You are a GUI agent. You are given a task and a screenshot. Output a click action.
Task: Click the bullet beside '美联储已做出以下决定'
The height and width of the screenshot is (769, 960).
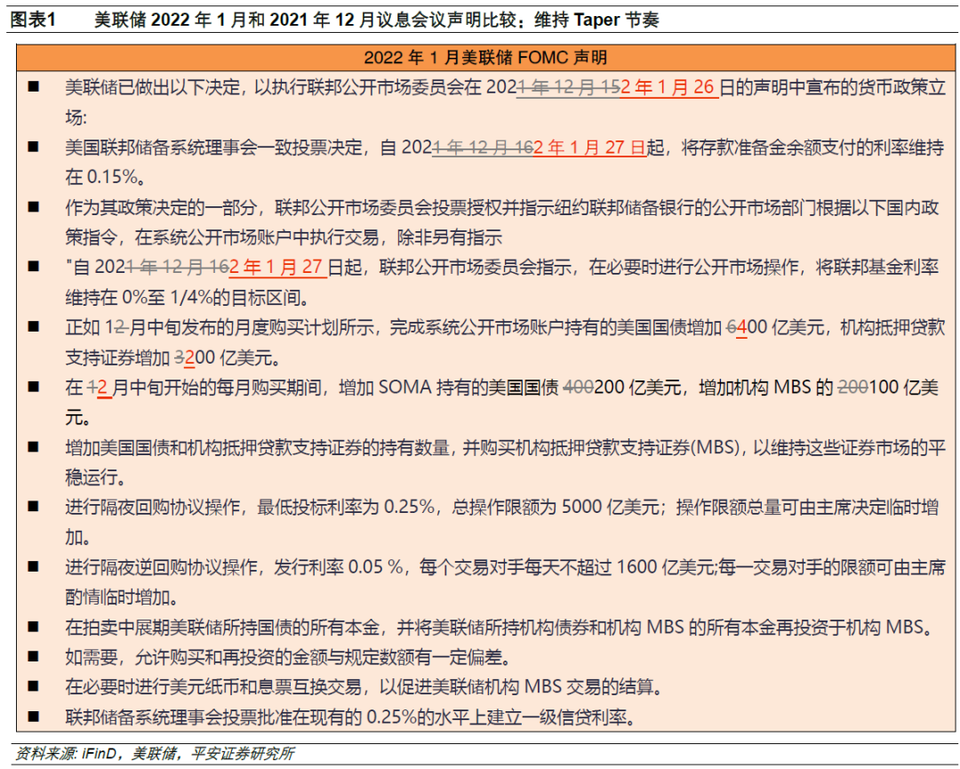tap(34, 87)
